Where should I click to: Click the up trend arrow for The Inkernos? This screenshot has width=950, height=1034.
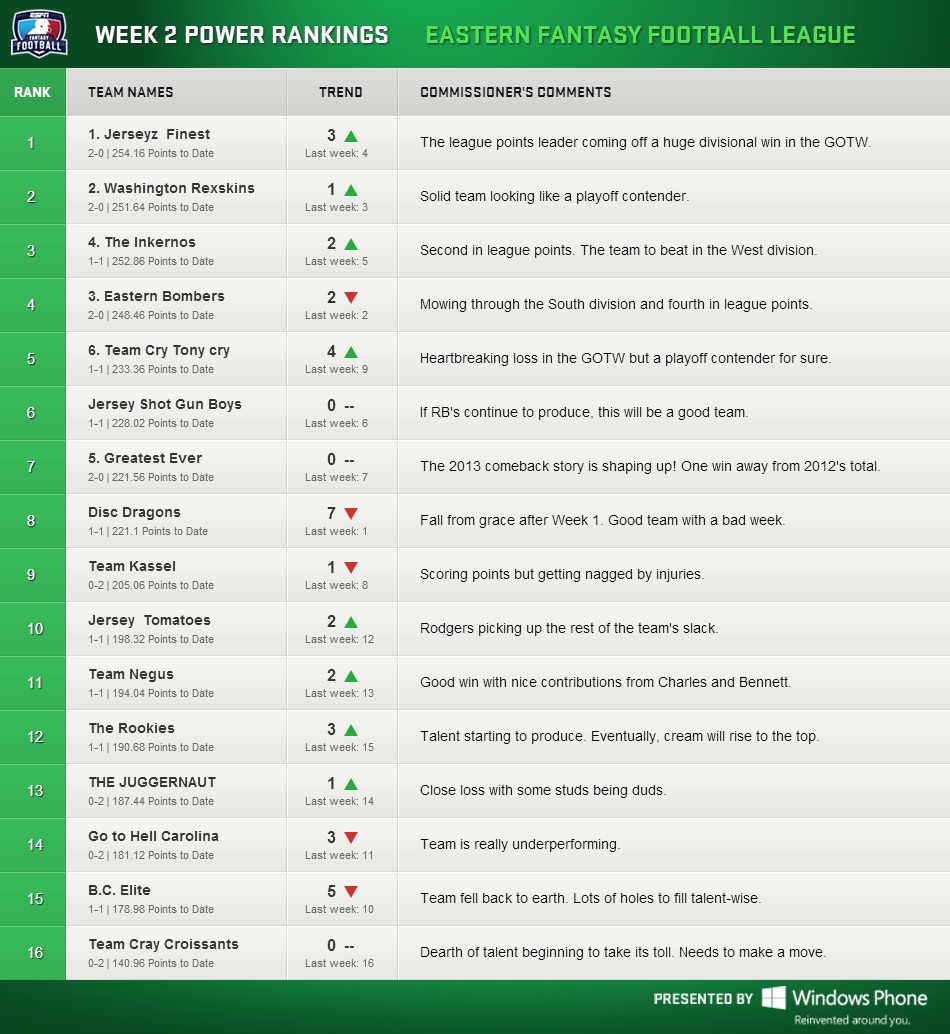click(351, 244)
